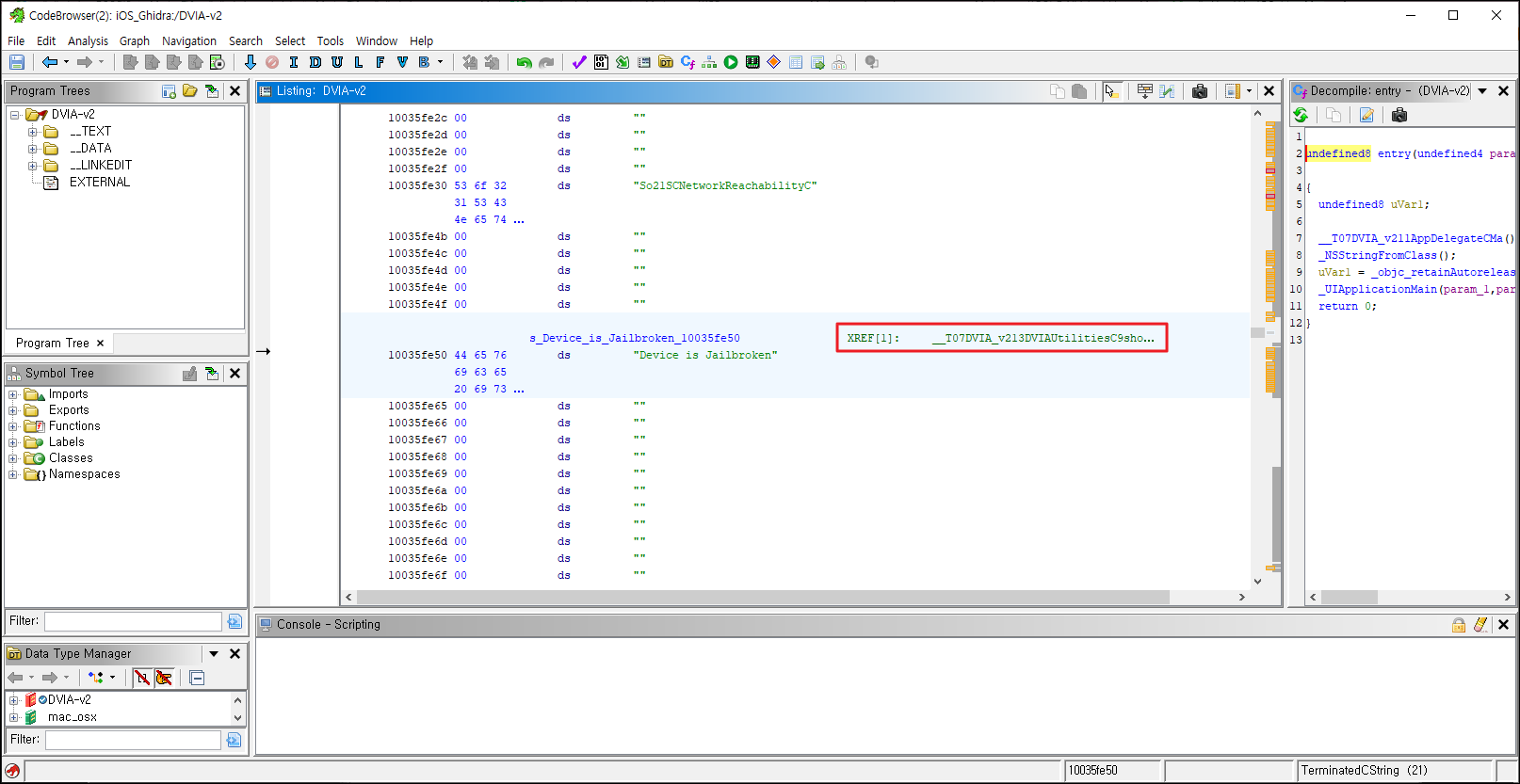
Task: Go to next Data with D icon
Action: pyautogui.click(x=315, y=62)
